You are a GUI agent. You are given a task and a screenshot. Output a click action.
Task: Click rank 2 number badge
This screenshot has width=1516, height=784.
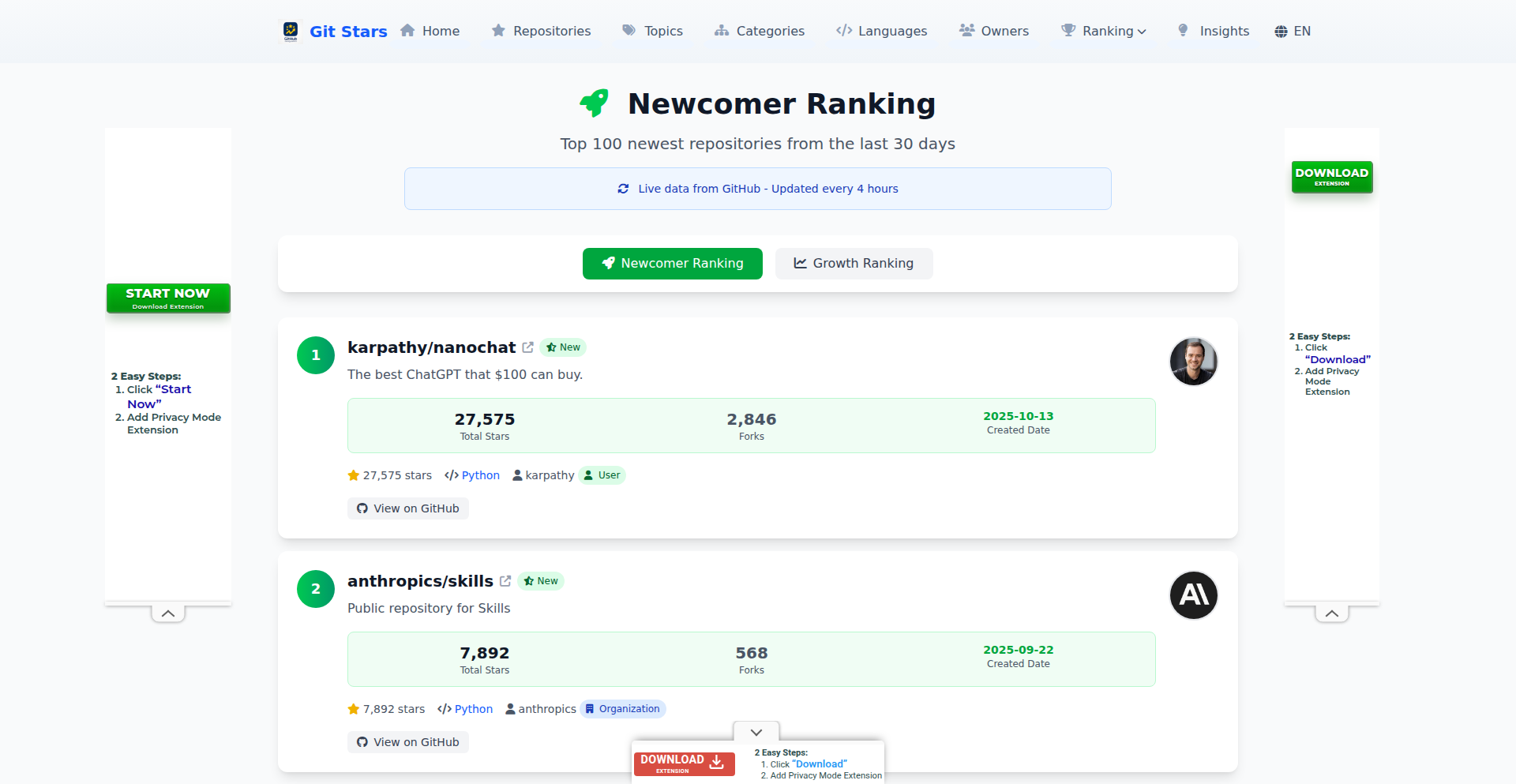click(x=316, y=589)
